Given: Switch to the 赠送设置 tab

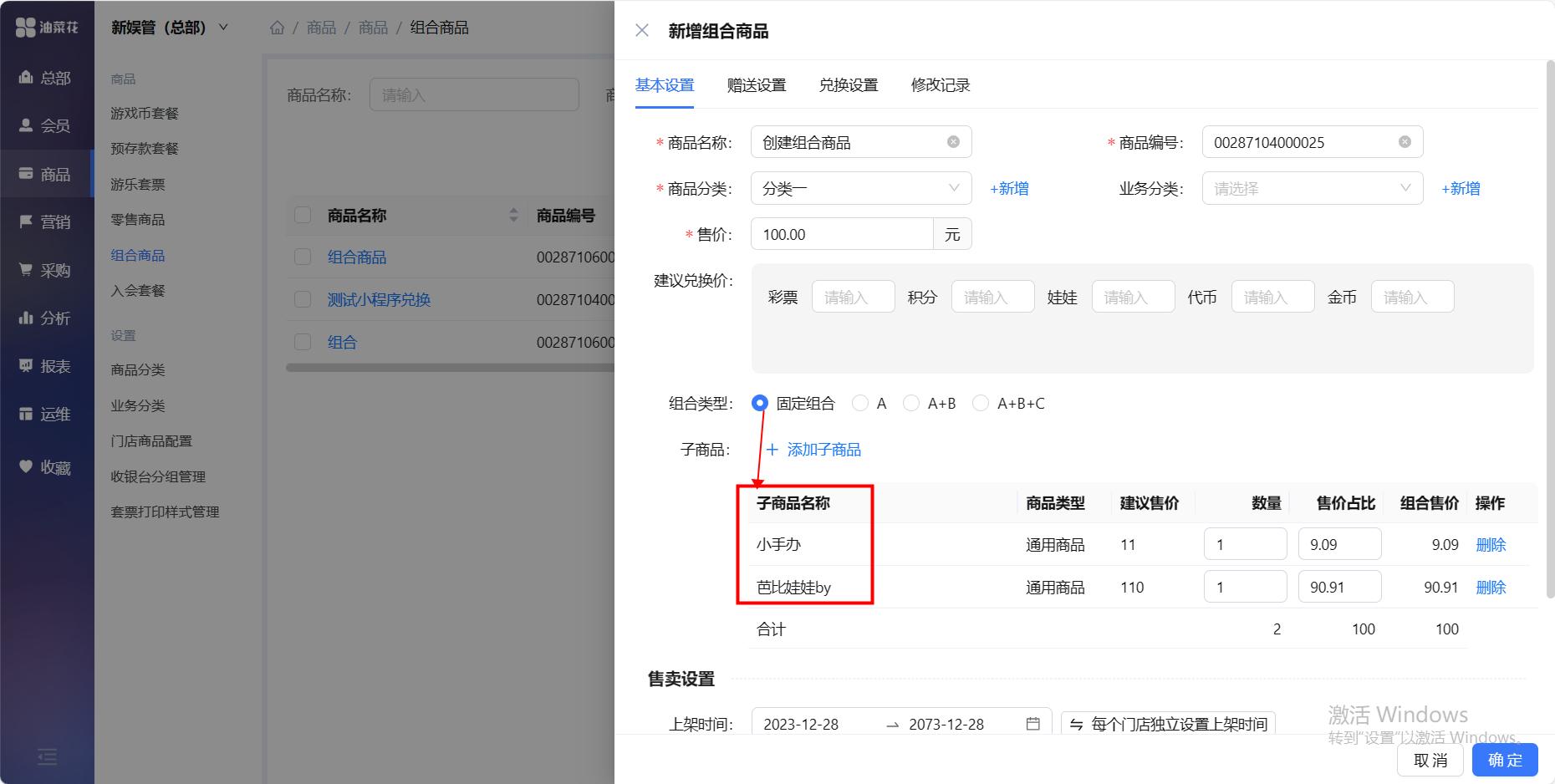Looking at the screenshot, I should [757, 85].
